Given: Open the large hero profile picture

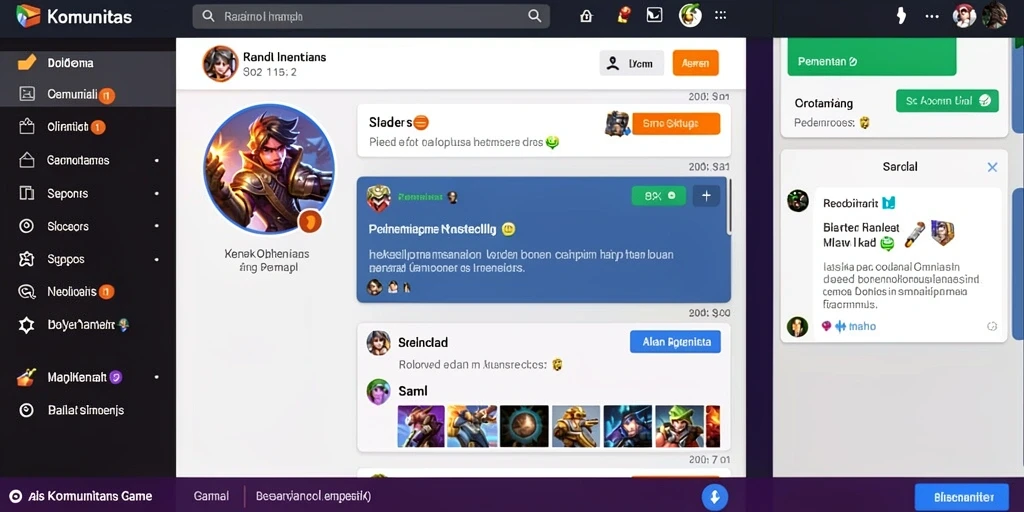Looking at the screenshot, I should 268,168.
